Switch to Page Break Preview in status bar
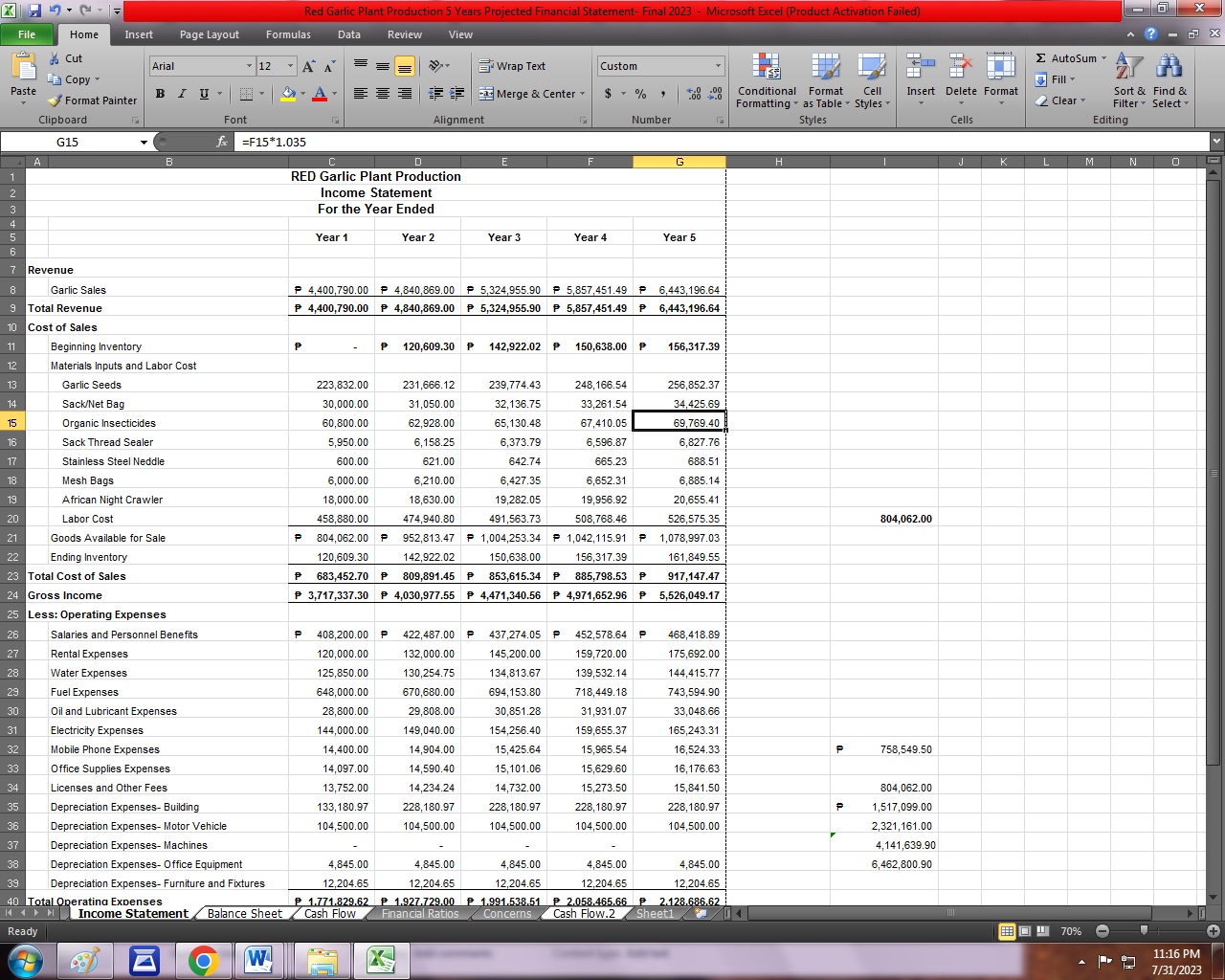1225x980 pixels. pyautogui.click(x=1041, y=931)
